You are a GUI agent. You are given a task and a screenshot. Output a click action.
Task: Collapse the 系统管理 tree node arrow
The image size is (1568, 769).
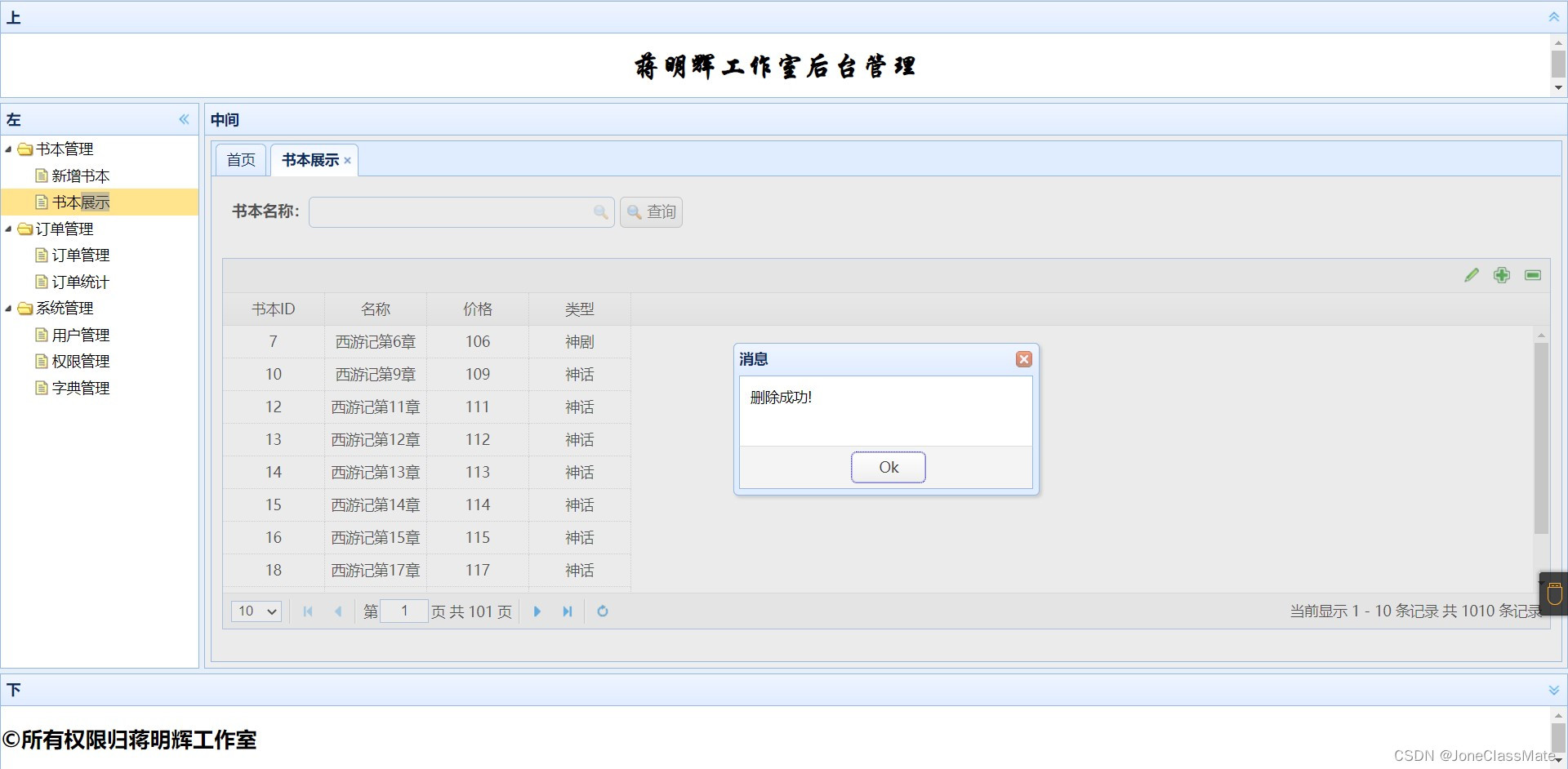[8, 309]
